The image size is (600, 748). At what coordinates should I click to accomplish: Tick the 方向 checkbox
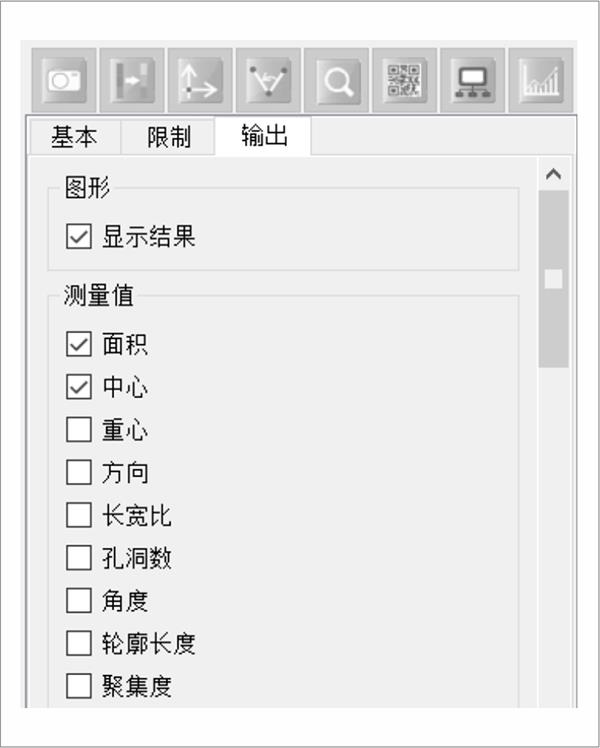78,472
